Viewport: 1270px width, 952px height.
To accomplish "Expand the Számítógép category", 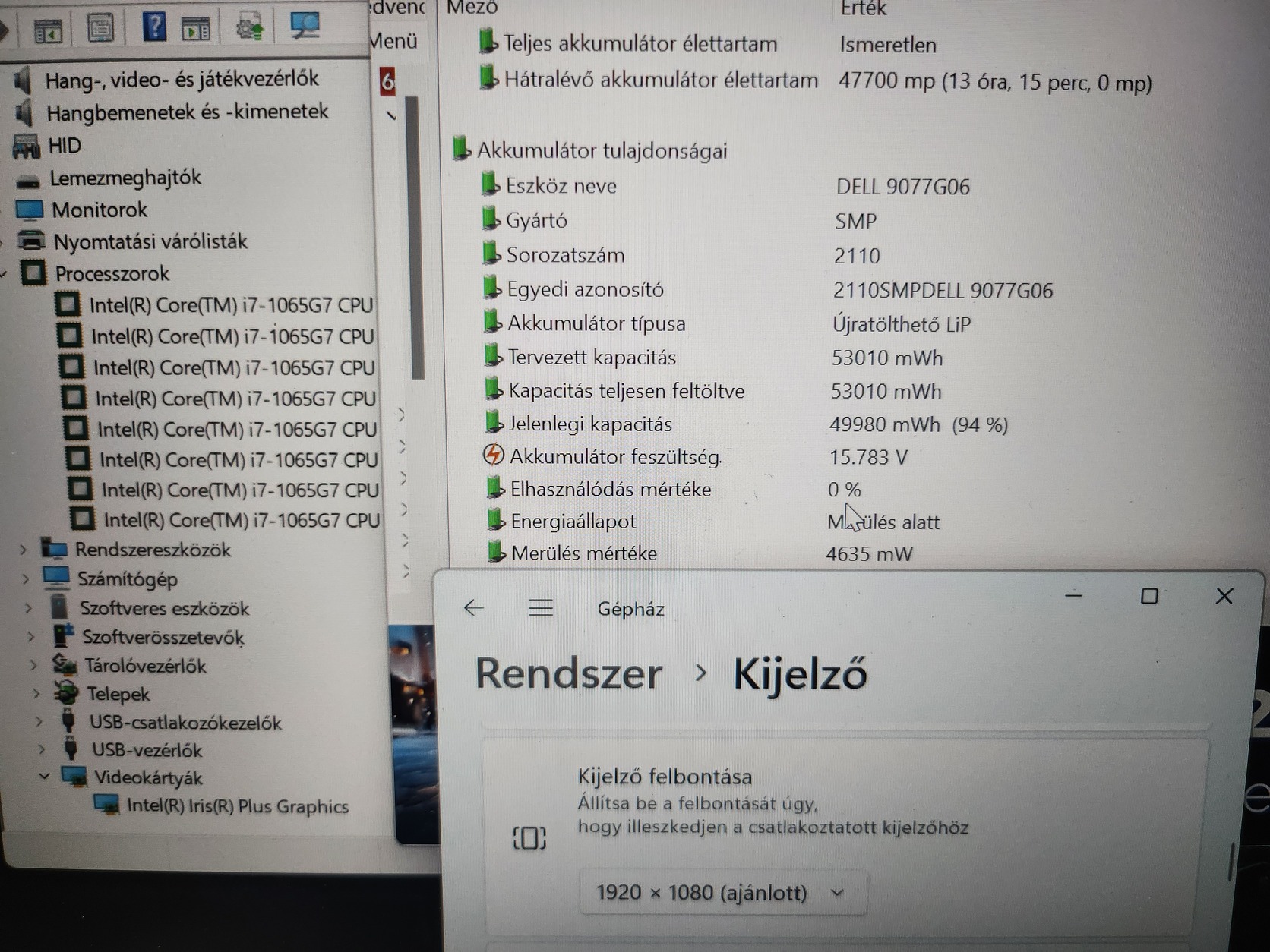I will pyautogui.click(x=26, y=579).
